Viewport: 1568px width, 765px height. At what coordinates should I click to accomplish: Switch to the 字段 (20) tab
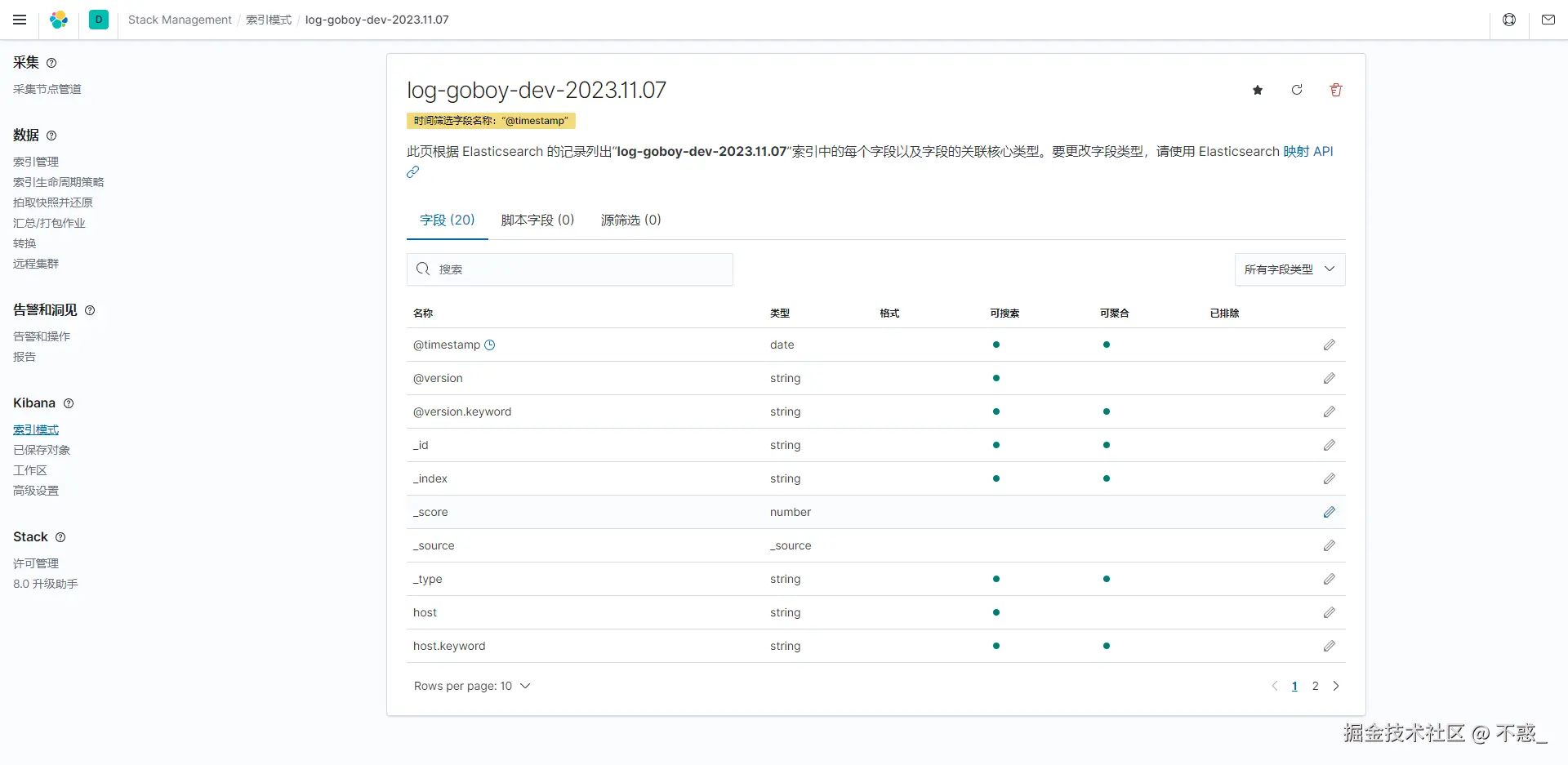(x=448, y=220)
